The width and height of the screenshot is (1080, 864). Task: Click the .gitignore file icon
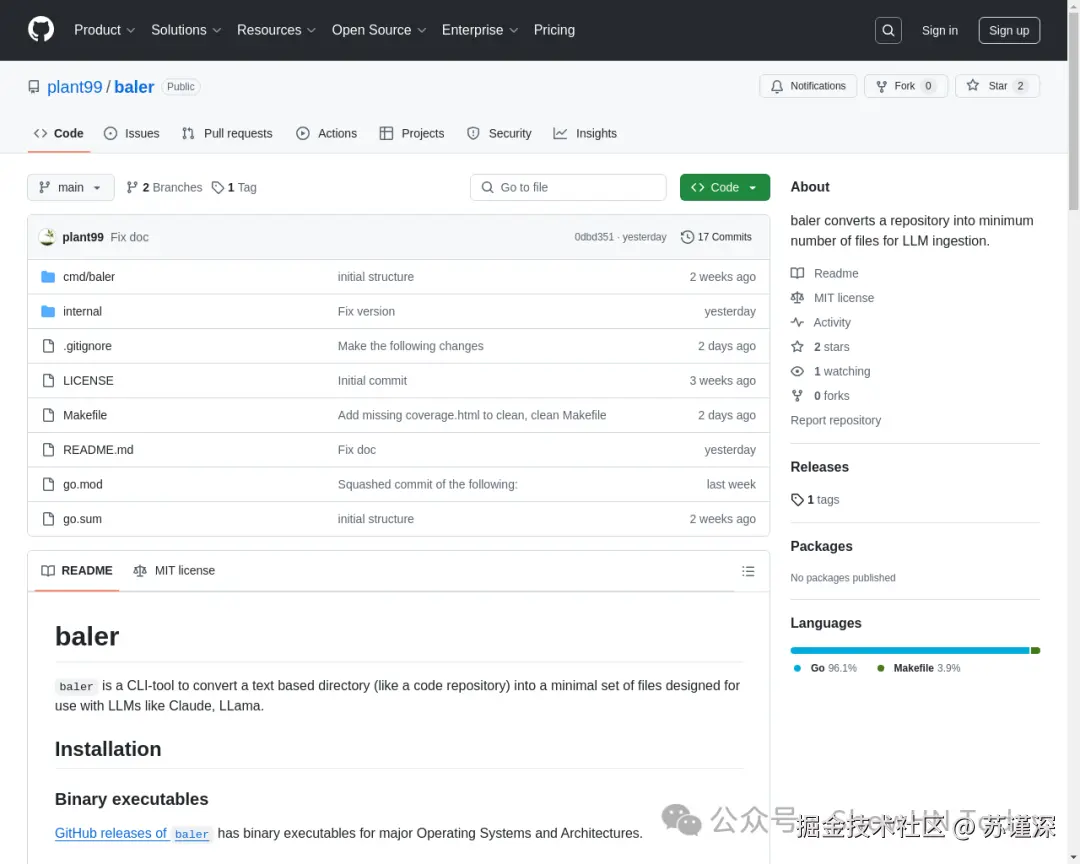coord(48,346)
